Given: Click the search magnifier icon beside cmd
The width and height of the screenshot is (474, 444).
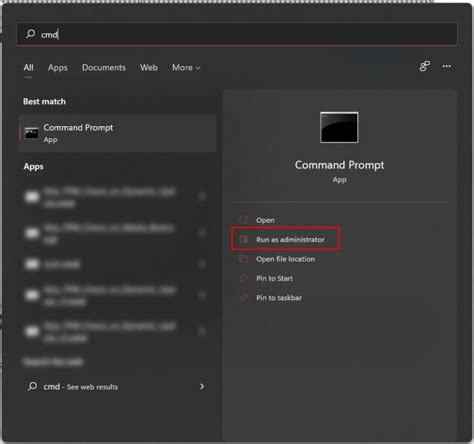Looking at the screenshot, I should point(31,34).
